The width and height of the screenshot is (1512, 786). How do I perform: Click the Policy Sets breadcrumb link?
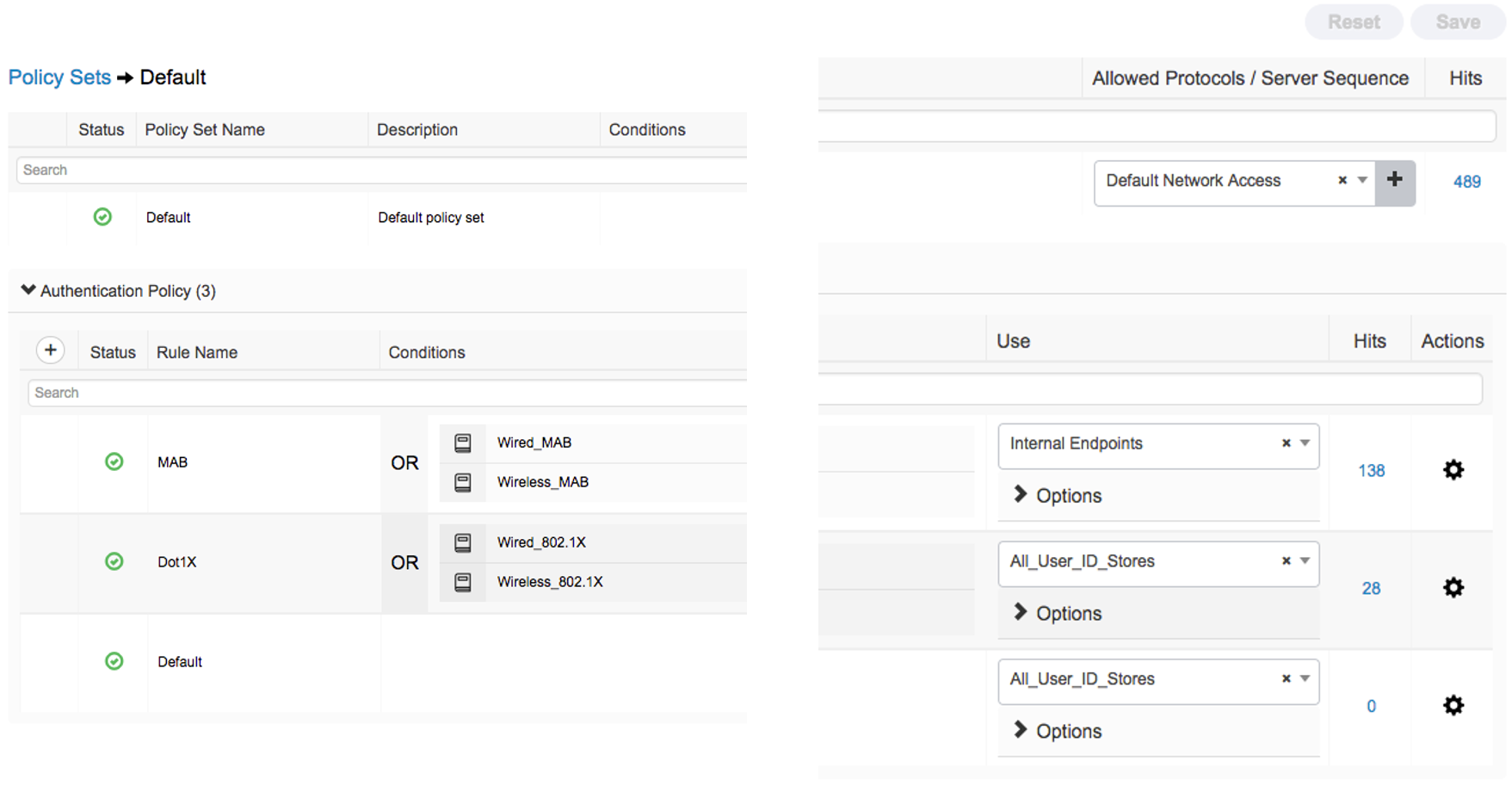59,77
